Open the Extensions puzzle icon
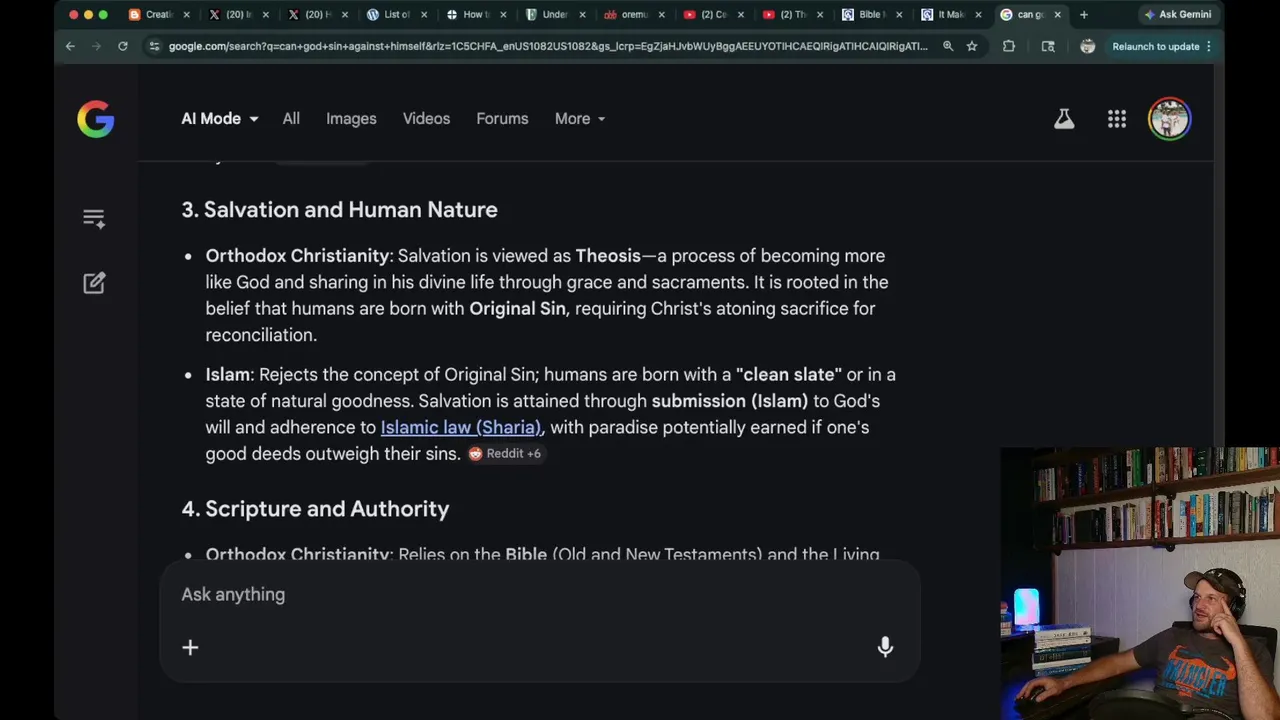1280x720 pixels. click(x=1009, y=46)
